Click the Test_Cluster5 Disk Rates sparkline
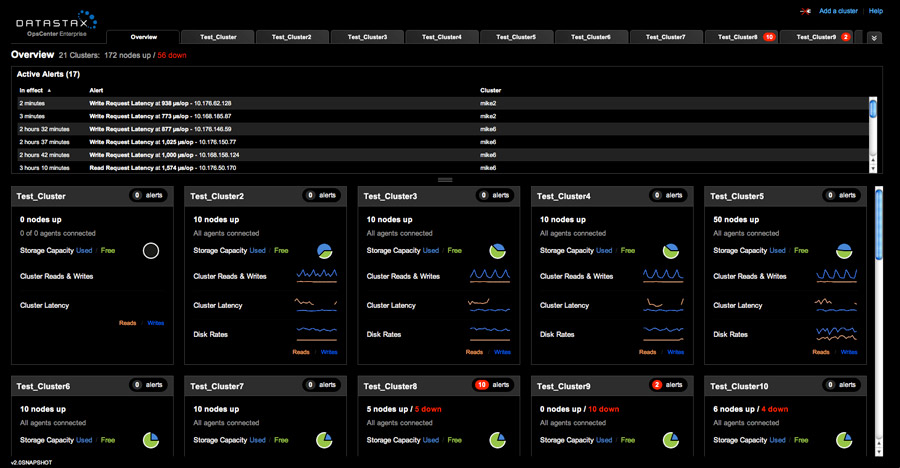Viewport: 900px width, 468px height. coord(837,334)
